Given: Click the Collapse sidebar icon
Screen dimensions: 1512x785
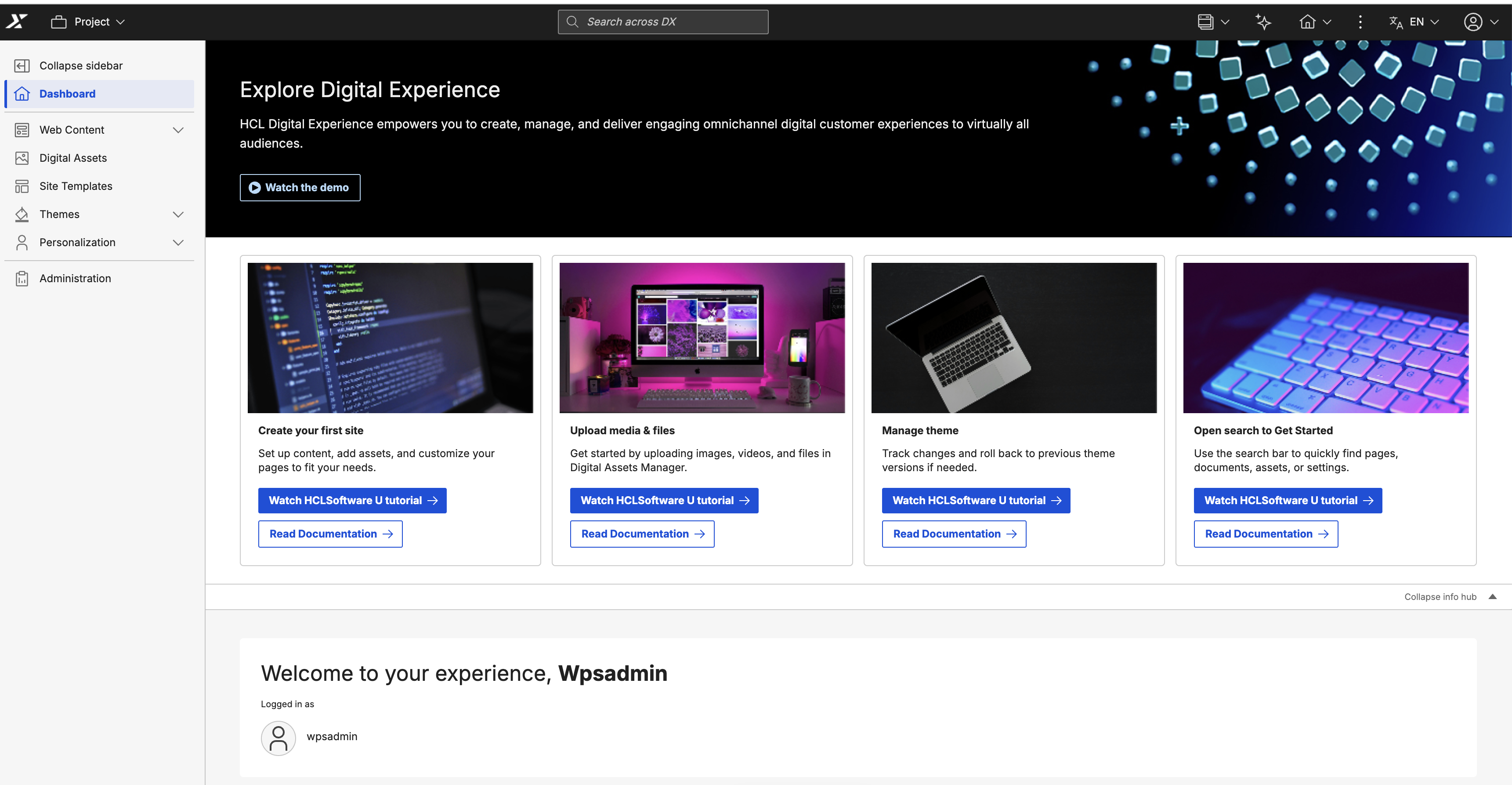Looking at the screenshot, I should tap(22, 66).
